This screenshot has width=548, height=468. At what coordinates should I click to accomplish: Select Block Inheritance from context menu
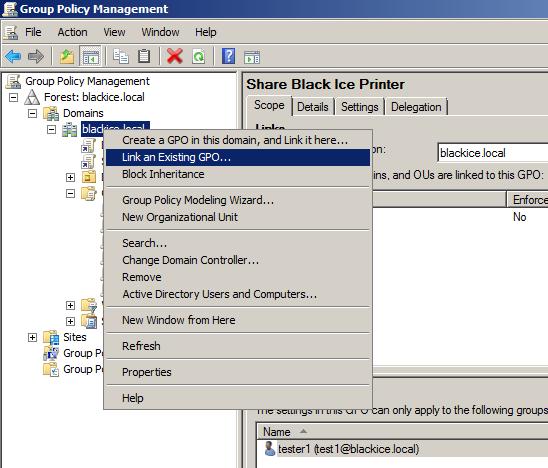(x=238, y=174)
